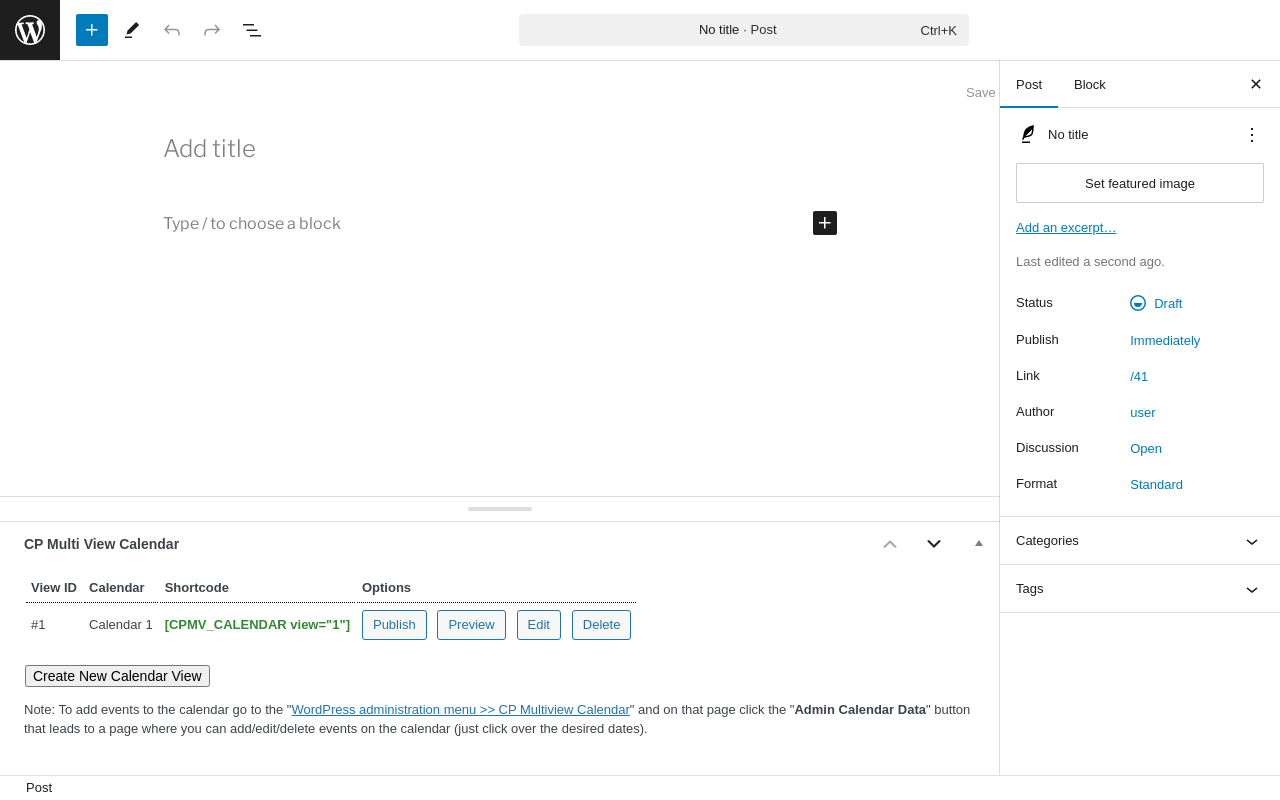Expand the Tags section
This screenshot has height=800, width=1280.
1140,589
